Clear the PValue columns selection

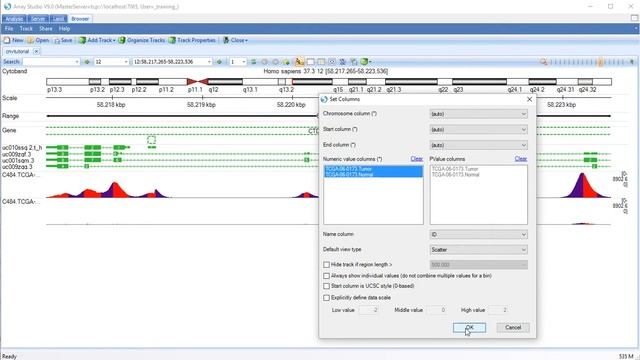[520, 159]
